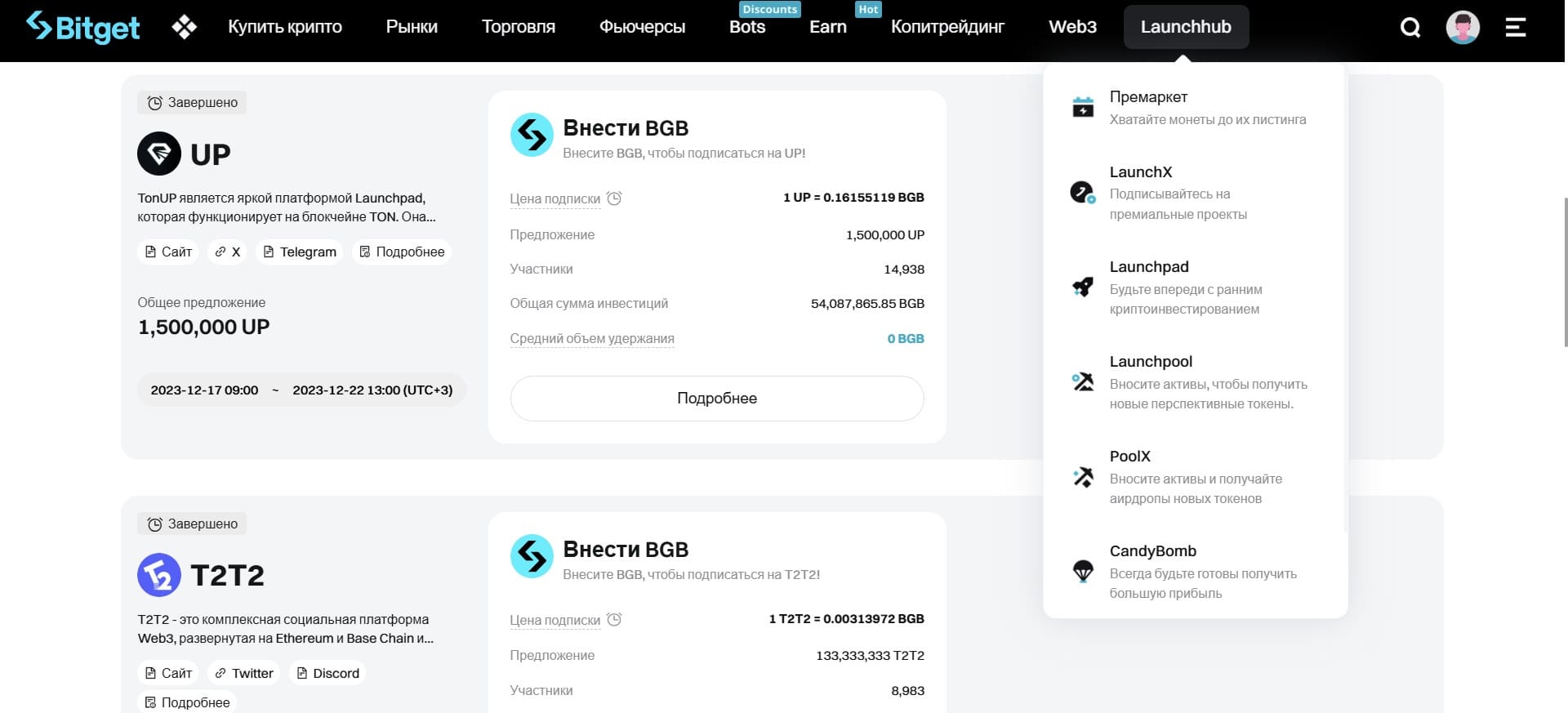Screen dimensions: 1568x713
Task: Click the CandyBomb parachute icon
Action: (1083, 571)
